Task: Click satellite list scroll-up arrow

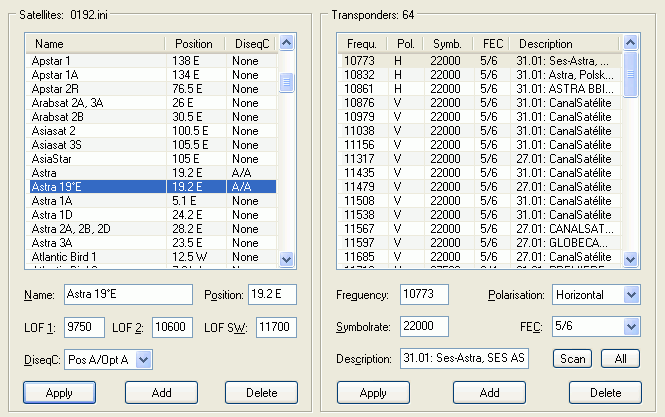Action: coord(287,43)
